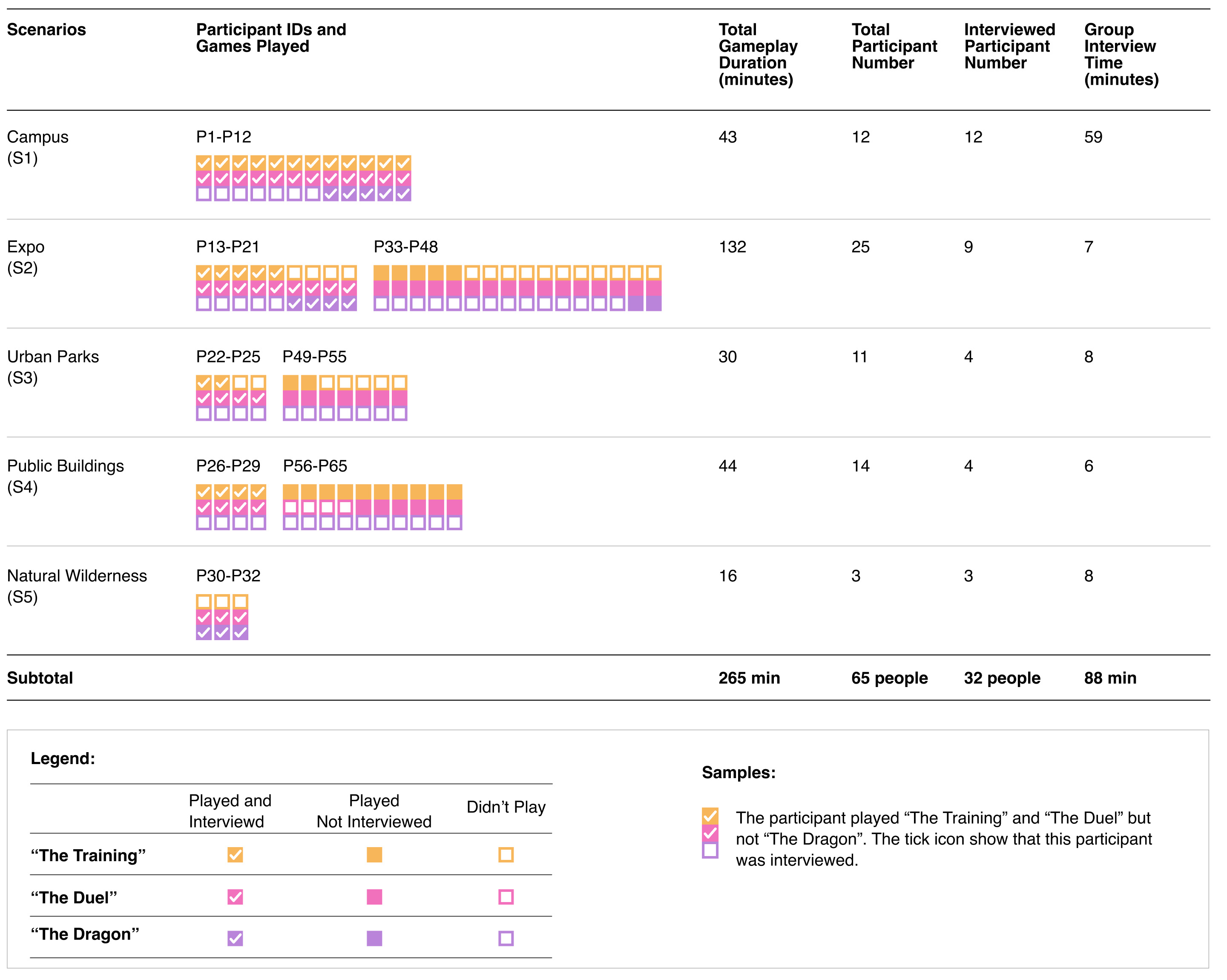Click the first checkbox stack under P30-P32
1227x980 pixels.
click(204, 617)
